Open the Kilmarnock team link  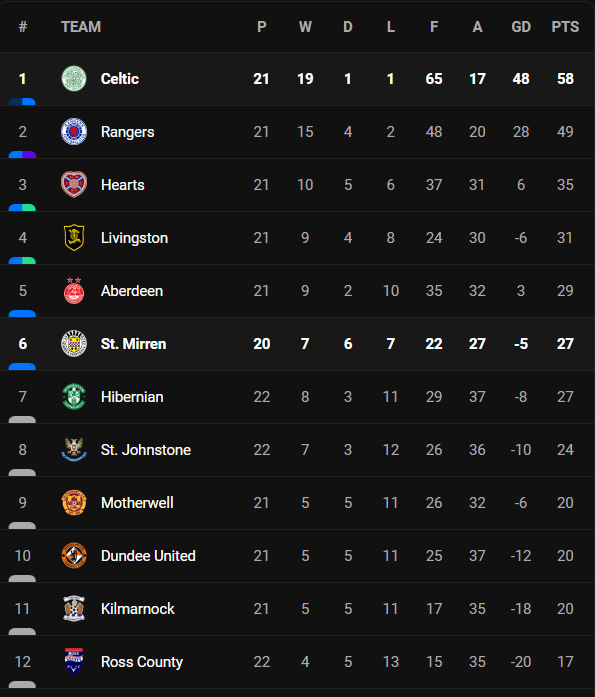click(x=138, y=609)
